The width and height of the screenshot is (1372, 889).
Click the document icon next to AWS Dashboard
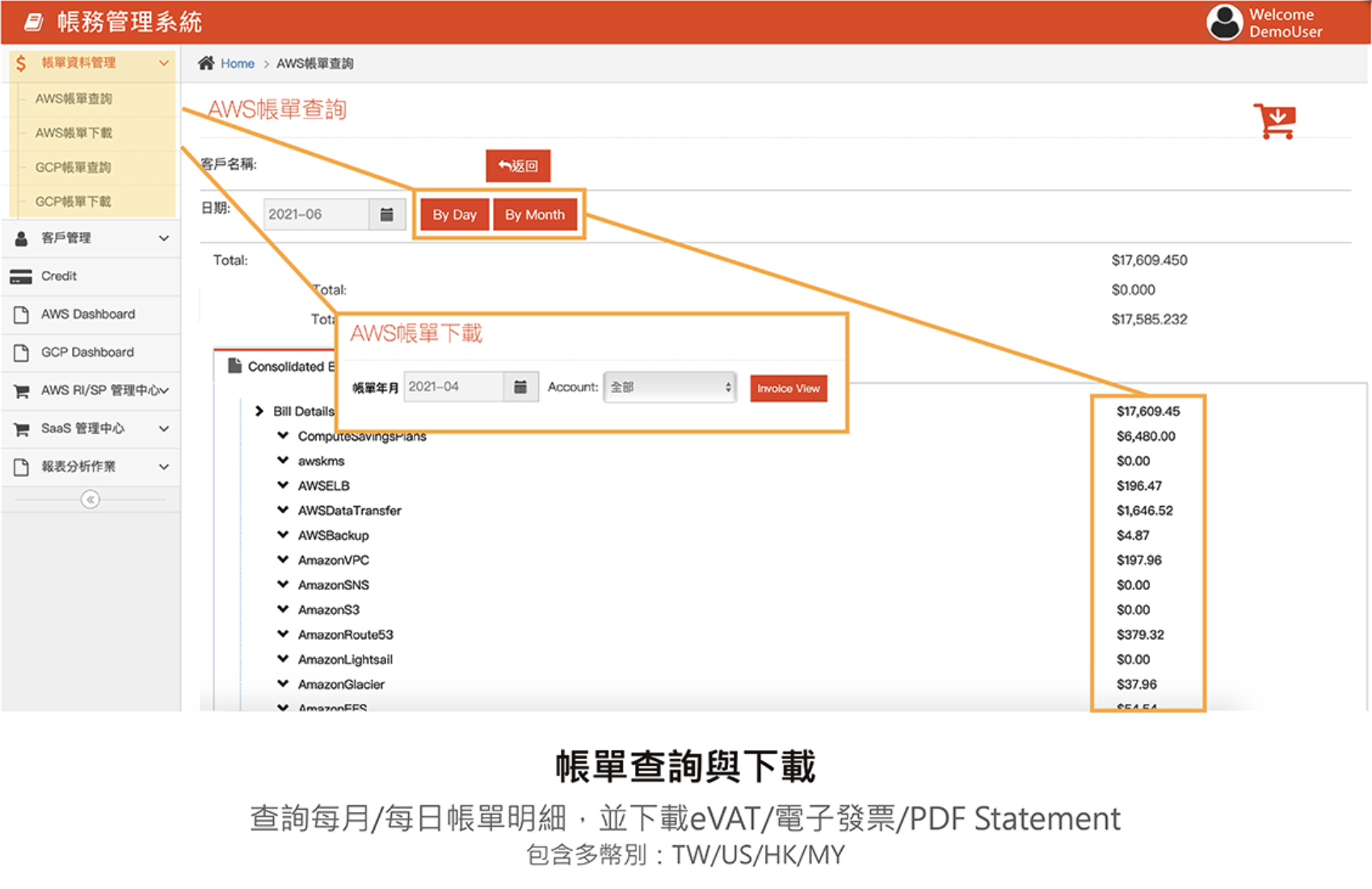pyautogui.click(x=22, y=314)
